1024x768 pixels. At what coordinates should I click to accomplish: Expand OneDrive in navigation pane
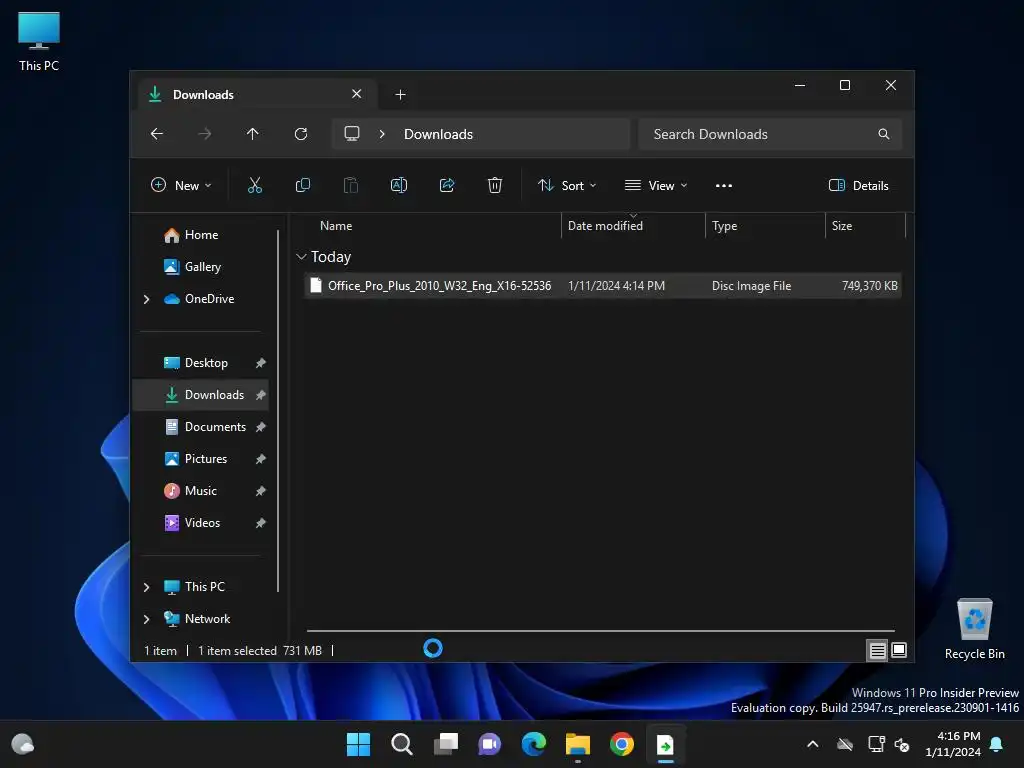(146, 299)
